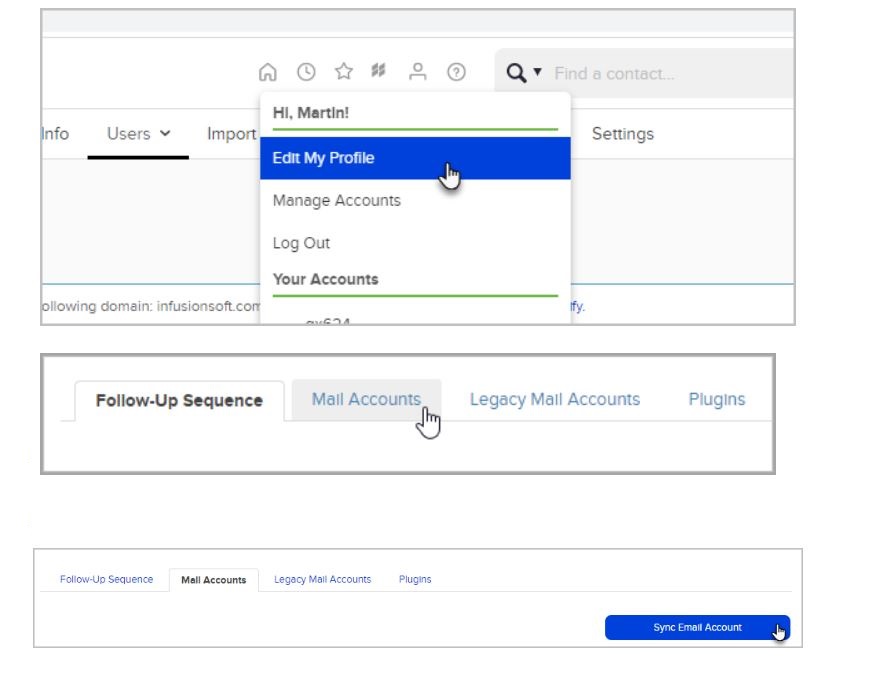Select the large Follow-Up Sequence tab
The width and height of the screenshot is (895, 684).
179,401
